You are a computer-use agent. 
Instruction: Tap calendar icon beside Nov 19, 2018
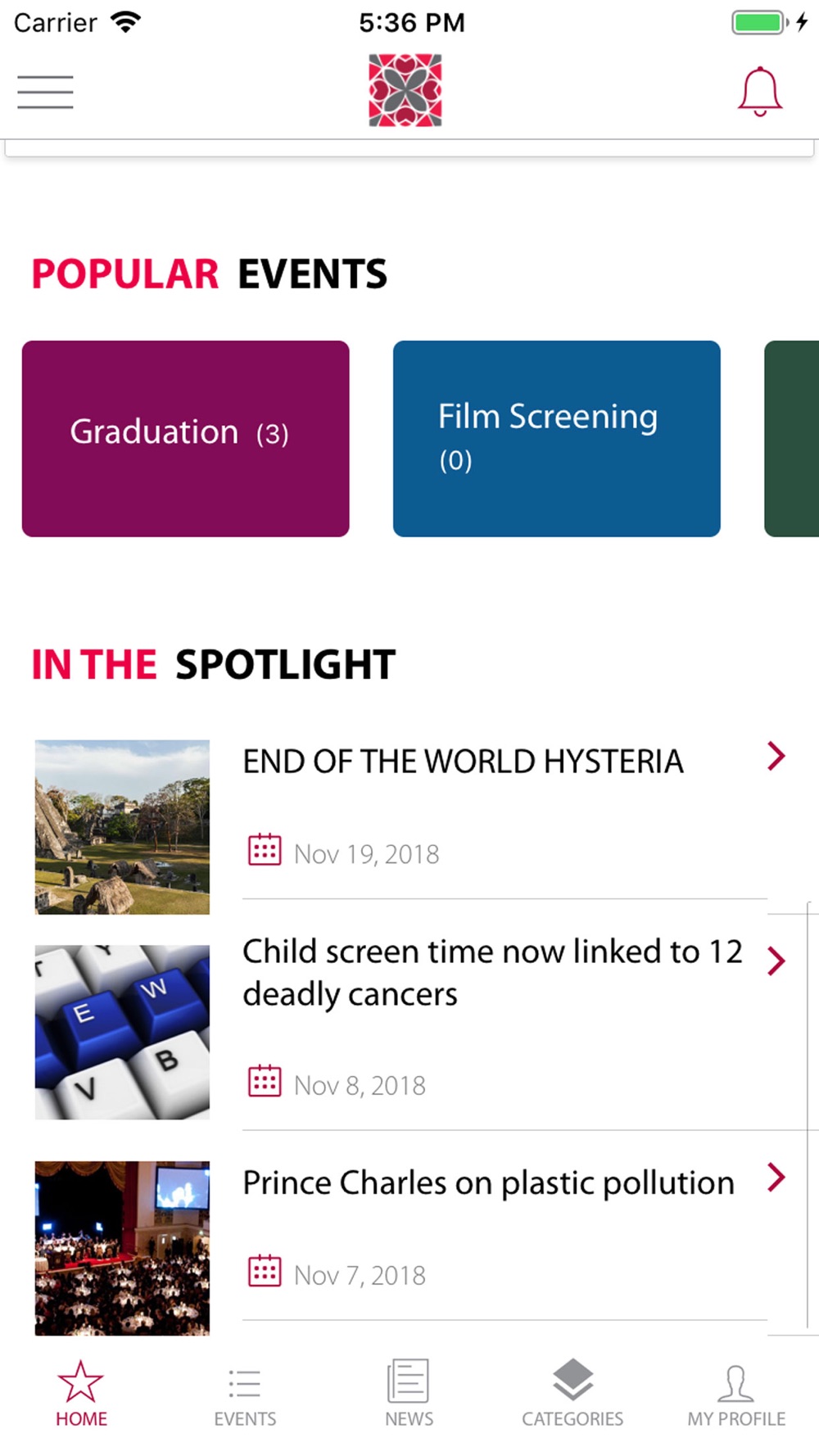265,850
